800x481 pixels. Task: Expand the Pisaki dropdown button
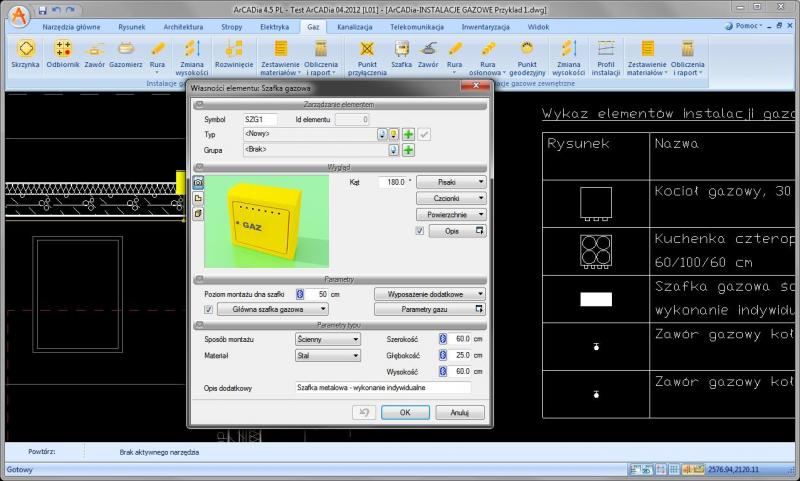[x=450, y=182]
